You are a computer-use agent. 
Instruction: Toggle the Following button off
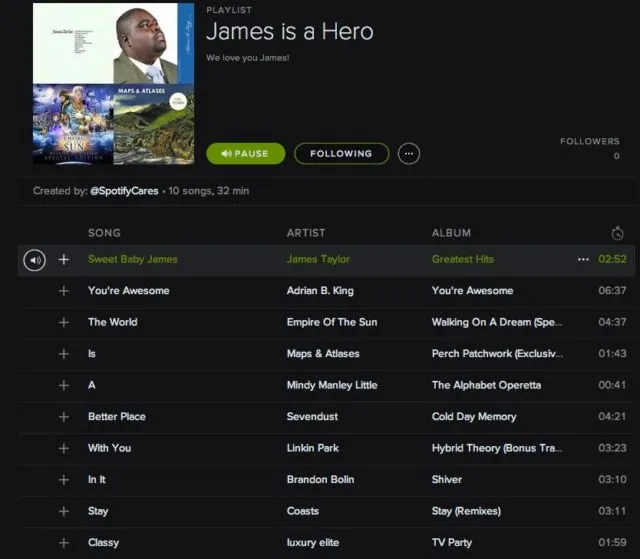coord(341,154)
